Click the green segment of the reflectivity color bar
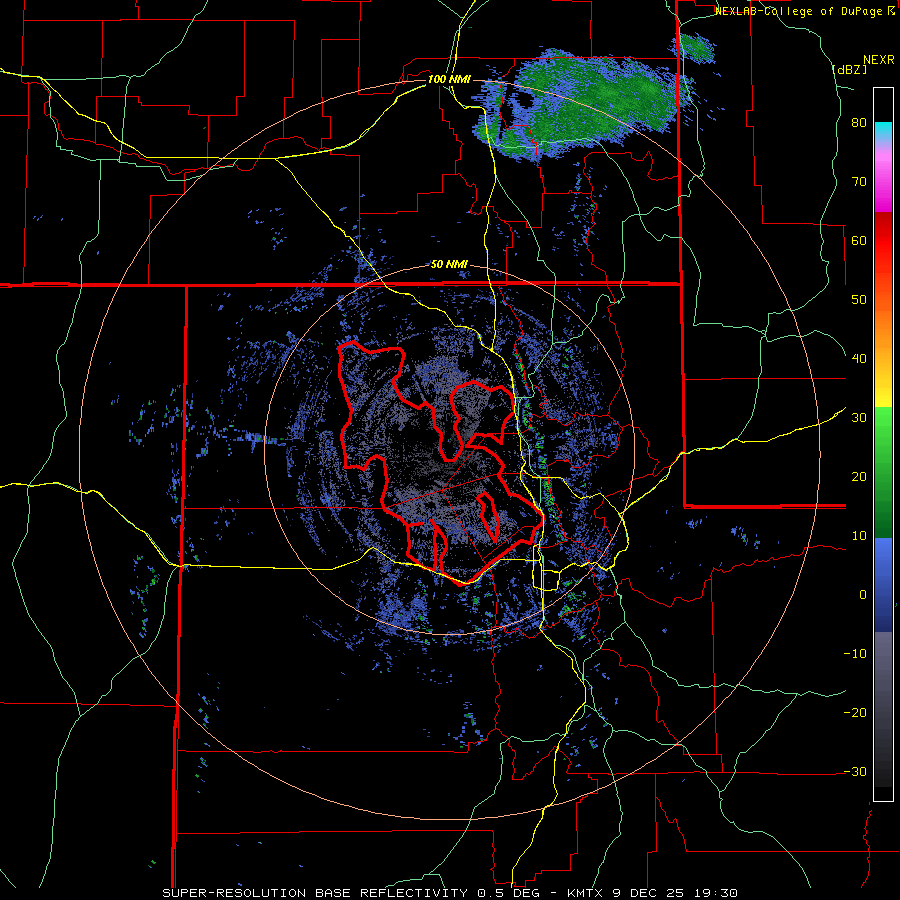Screen dimensions: 900x900 click(883, 472)
